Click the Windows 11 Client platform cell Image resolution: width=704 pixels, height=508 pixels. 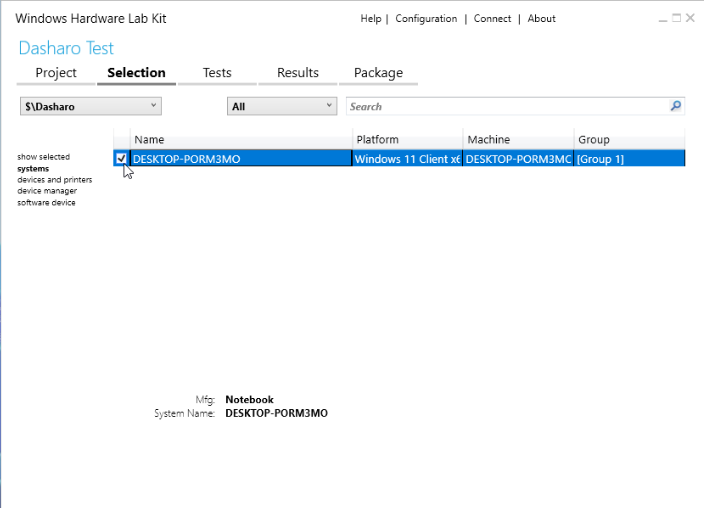(408, 159)
